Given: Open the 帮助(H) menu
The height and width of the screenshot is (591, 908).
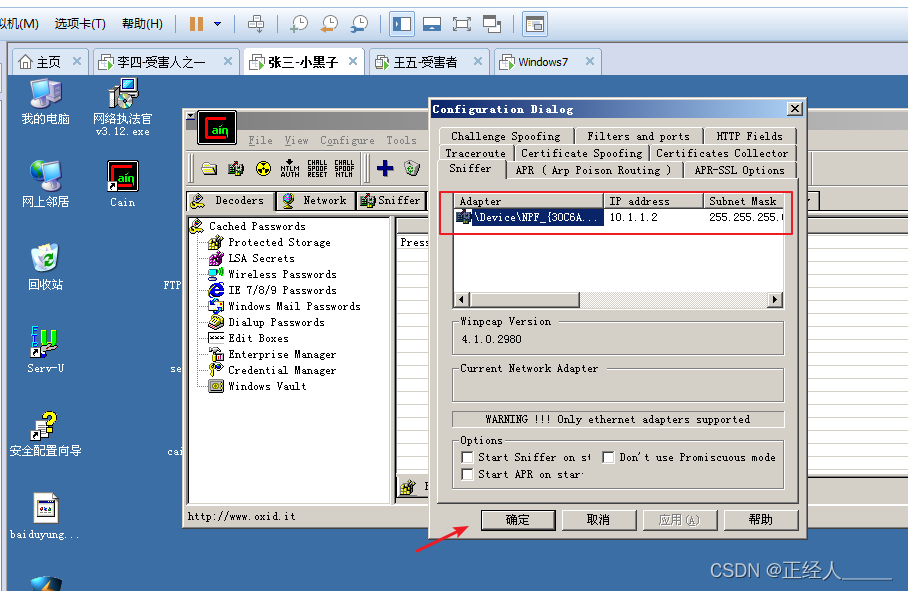Looking at the screenshot, I should [x=142, y=24].
